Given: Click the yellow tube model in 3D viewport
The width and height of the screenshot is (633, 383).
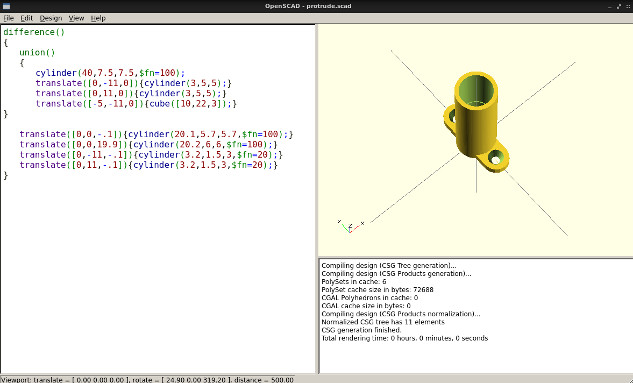Looking at the screenshot, I should point(476,123).
